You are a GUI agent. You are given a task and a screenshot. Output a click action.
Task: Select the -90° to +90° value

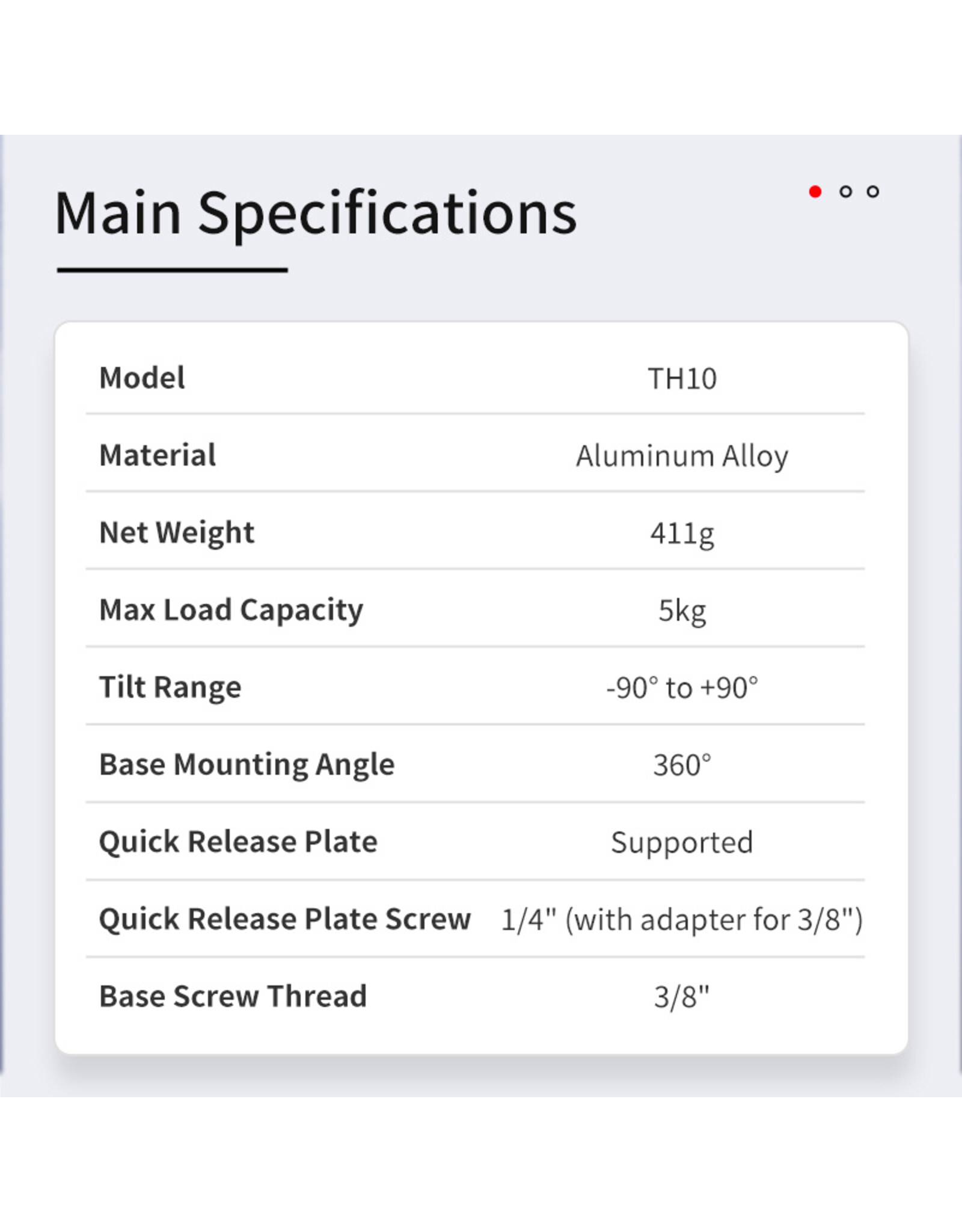point(682,688)
